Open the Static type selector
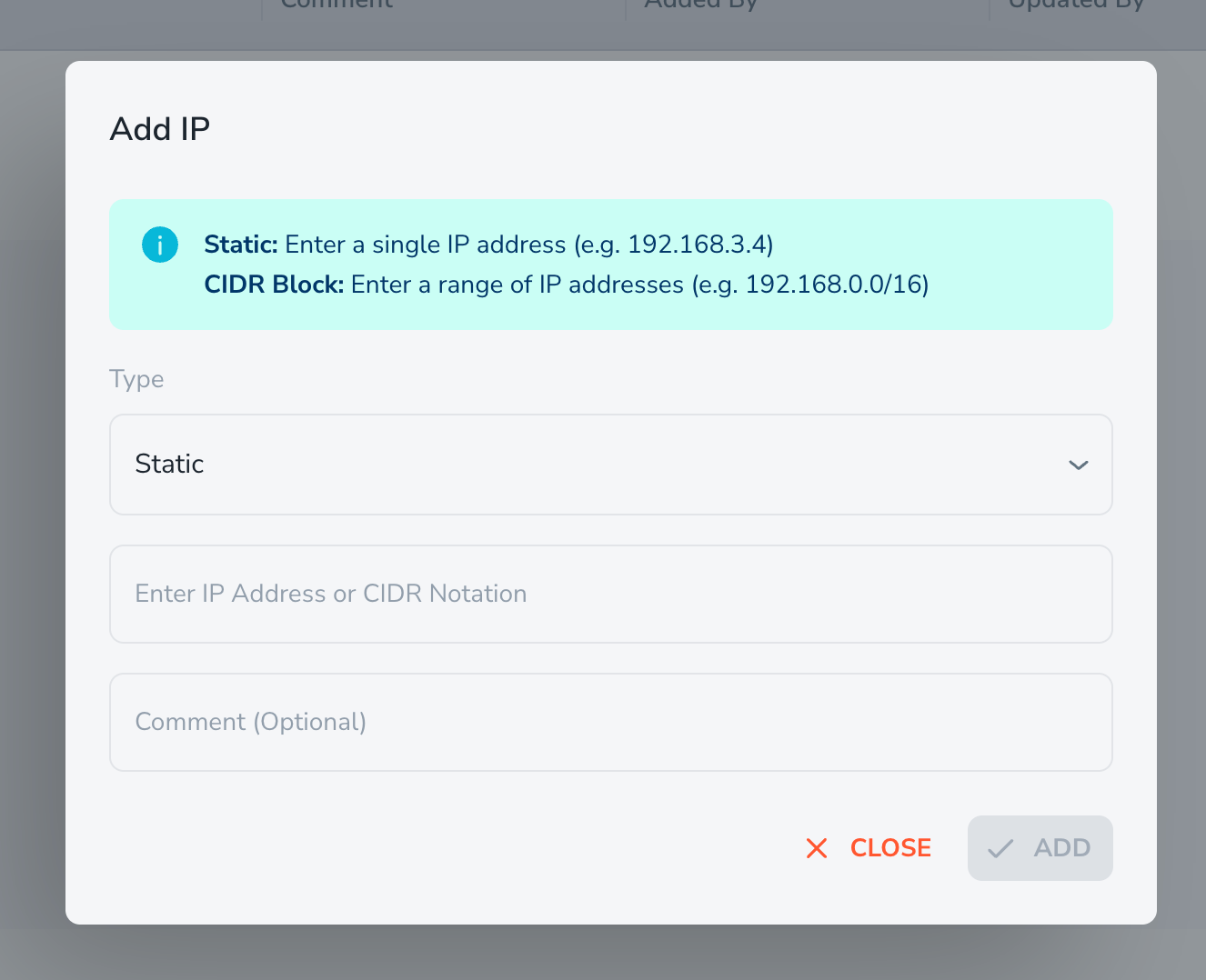 pyautogui.click(x=611, y=465)
